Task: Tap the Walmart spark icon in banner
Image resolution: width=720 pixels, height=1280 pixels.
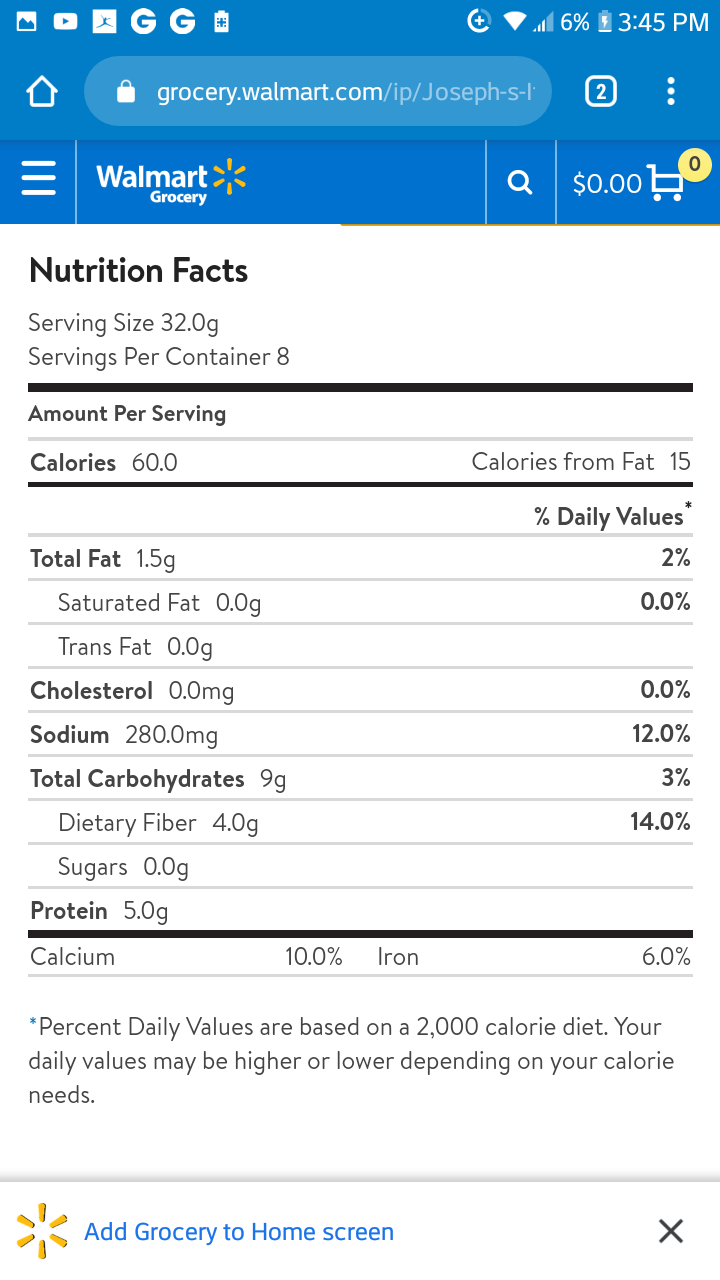Action: (x=43, y=1231)
